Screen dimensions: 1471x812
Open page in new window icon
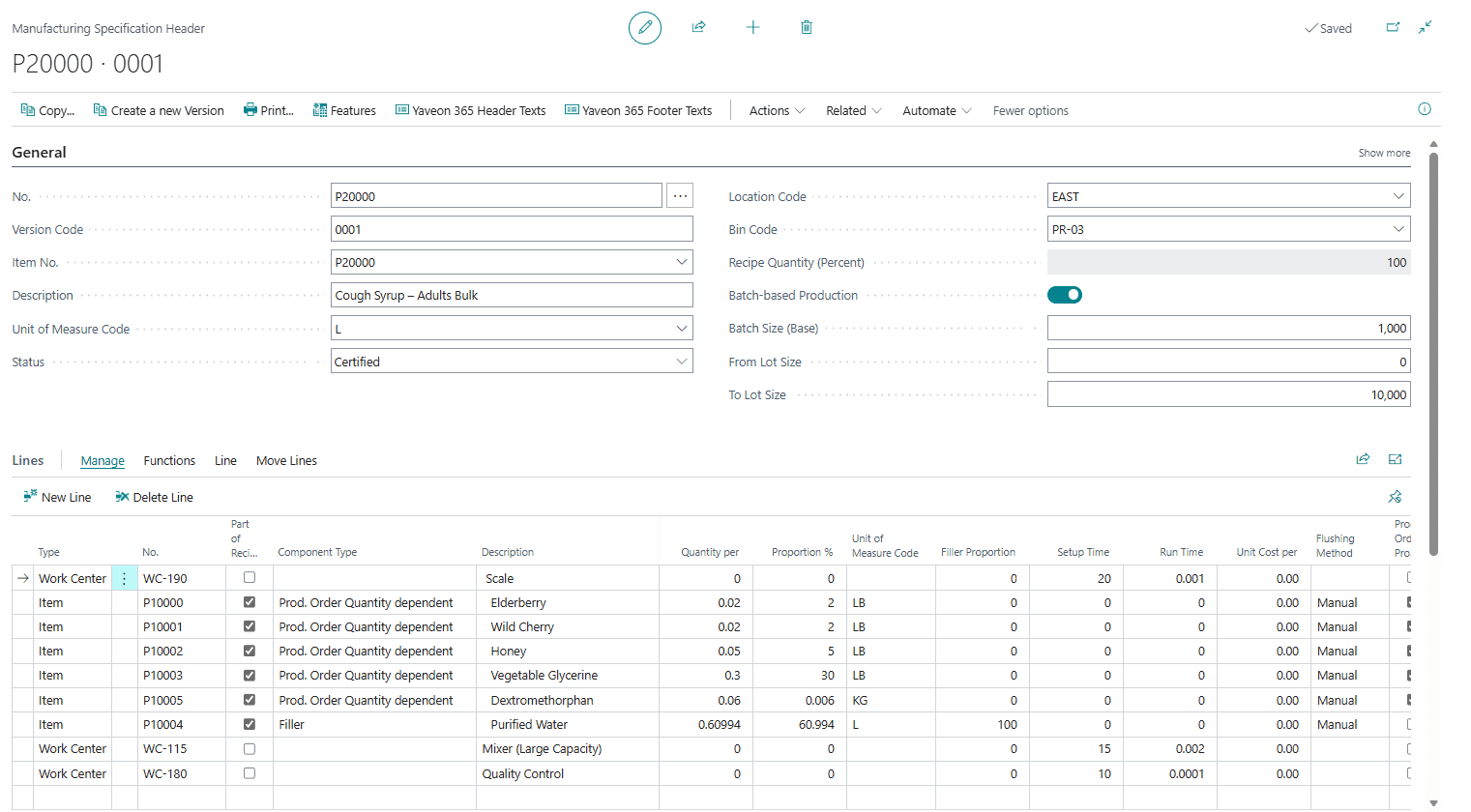coord(1393,27)
